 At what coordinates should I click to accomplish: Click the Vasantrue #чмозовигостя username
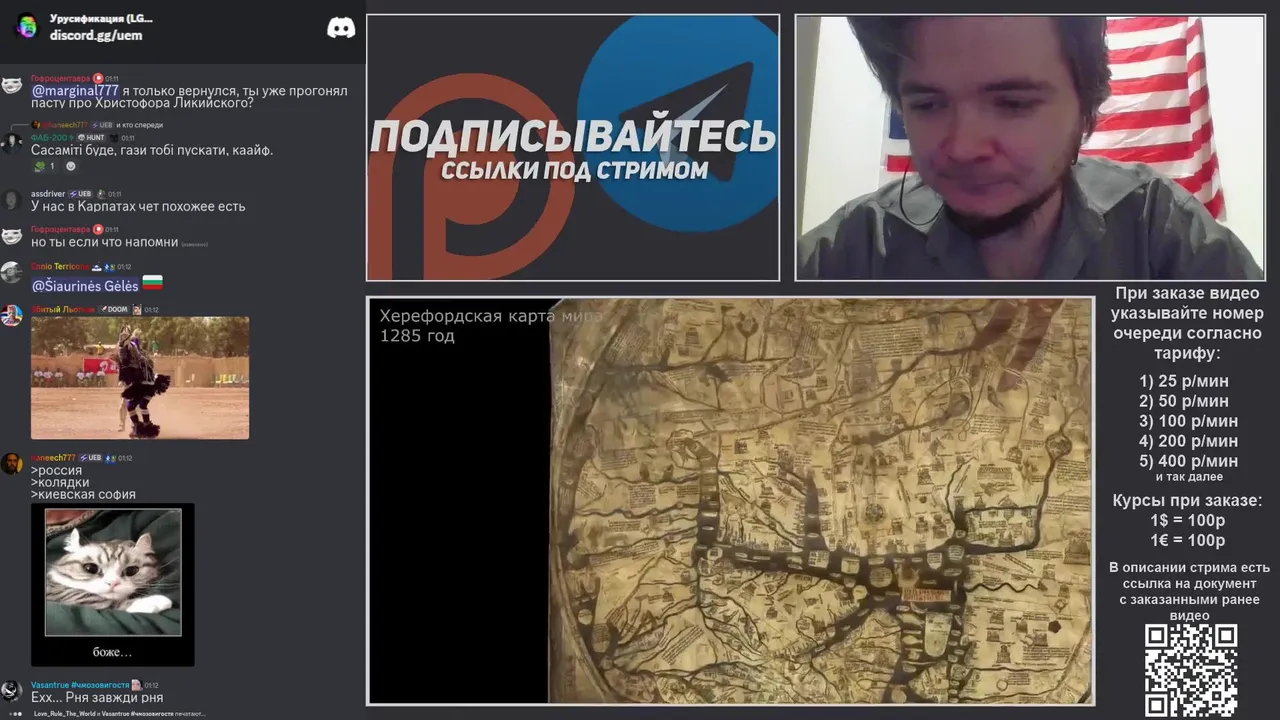80,685
